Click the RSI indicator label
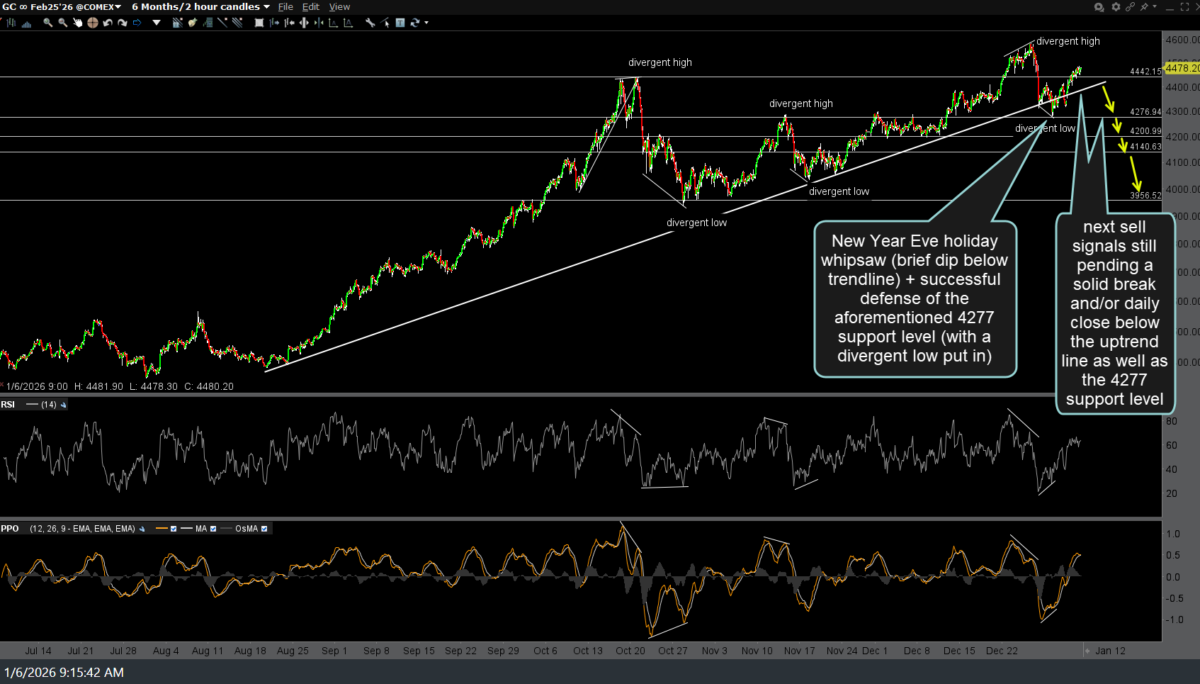The image size is (1200, 684). tap(9, 405)
